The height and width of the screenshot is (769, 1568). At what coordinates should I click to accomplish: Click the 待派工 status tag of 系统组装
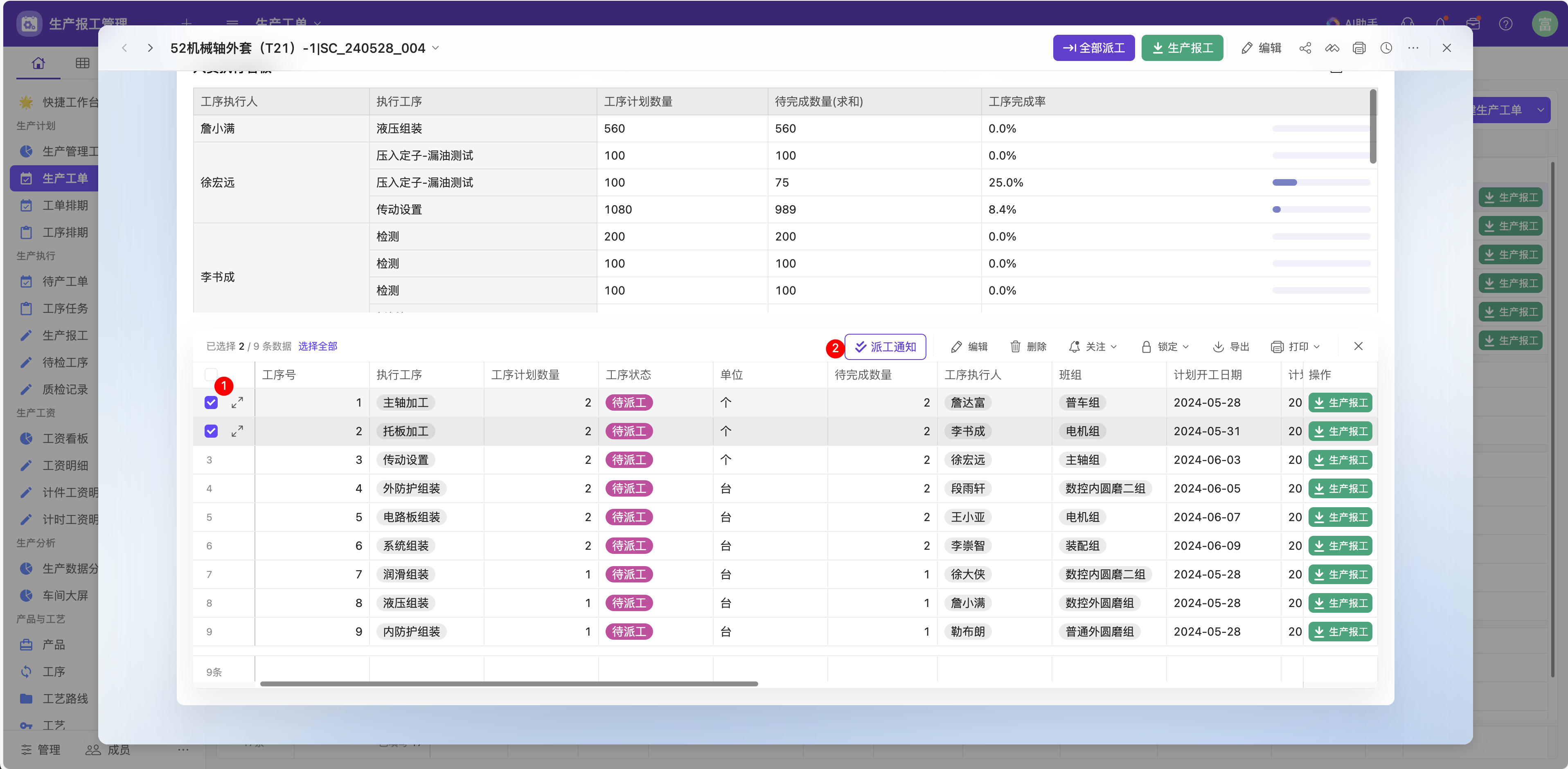629,546
